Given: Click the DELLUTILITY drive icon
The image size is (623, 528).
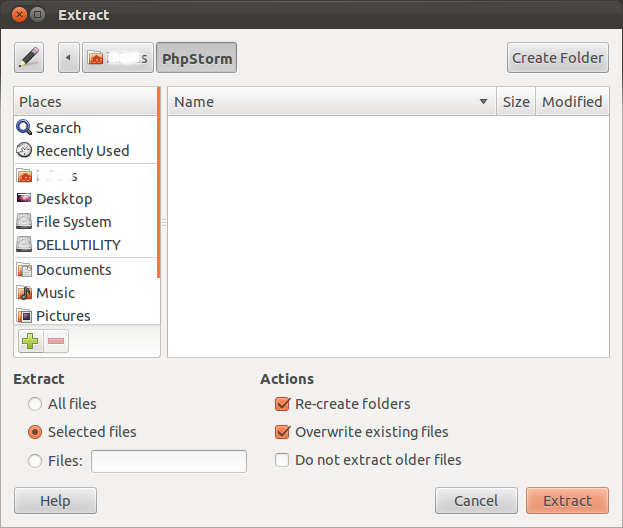Looking at the screenshot, I should [x=24, y=244].
